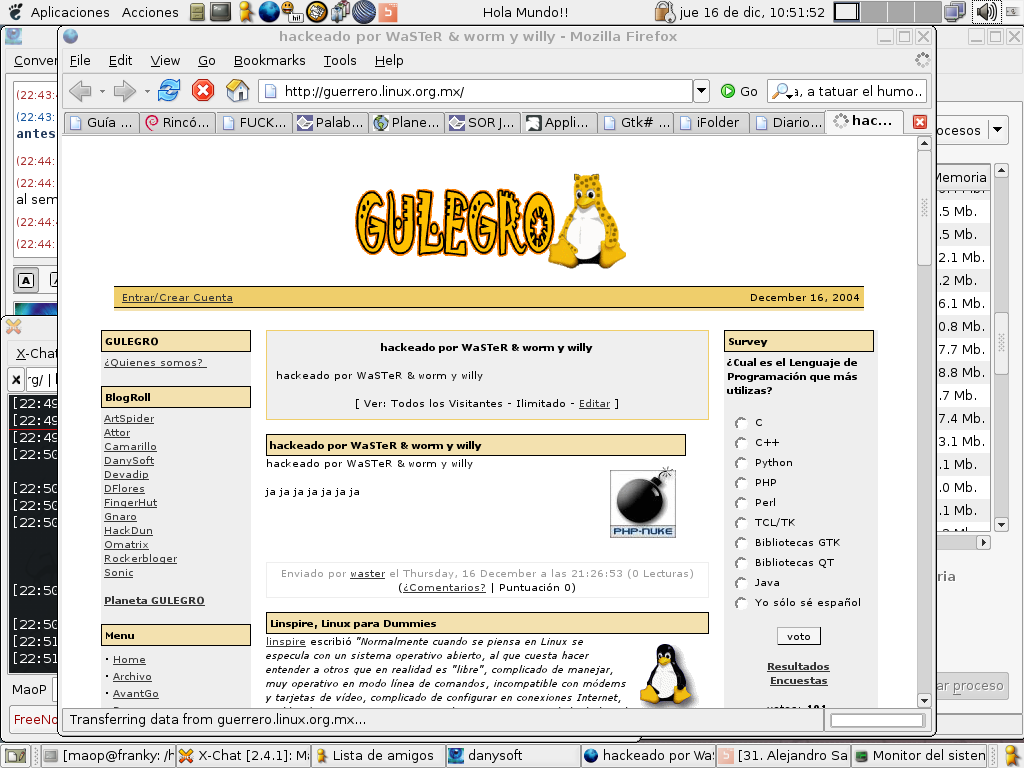
Task: Open the Entrar/Crear Cuenta link
Action: coord(177,298)
